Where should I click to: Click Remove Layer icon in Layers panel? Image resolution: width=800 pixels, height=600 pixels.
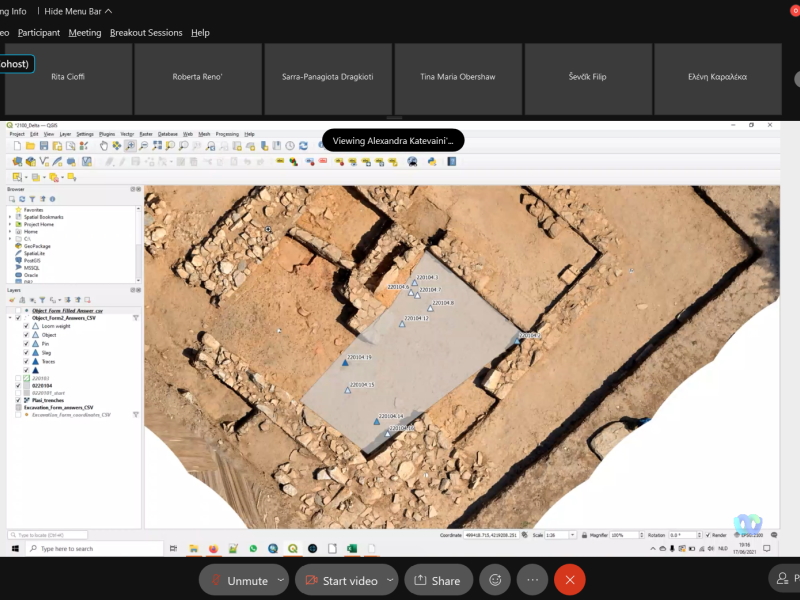[87, 300]
